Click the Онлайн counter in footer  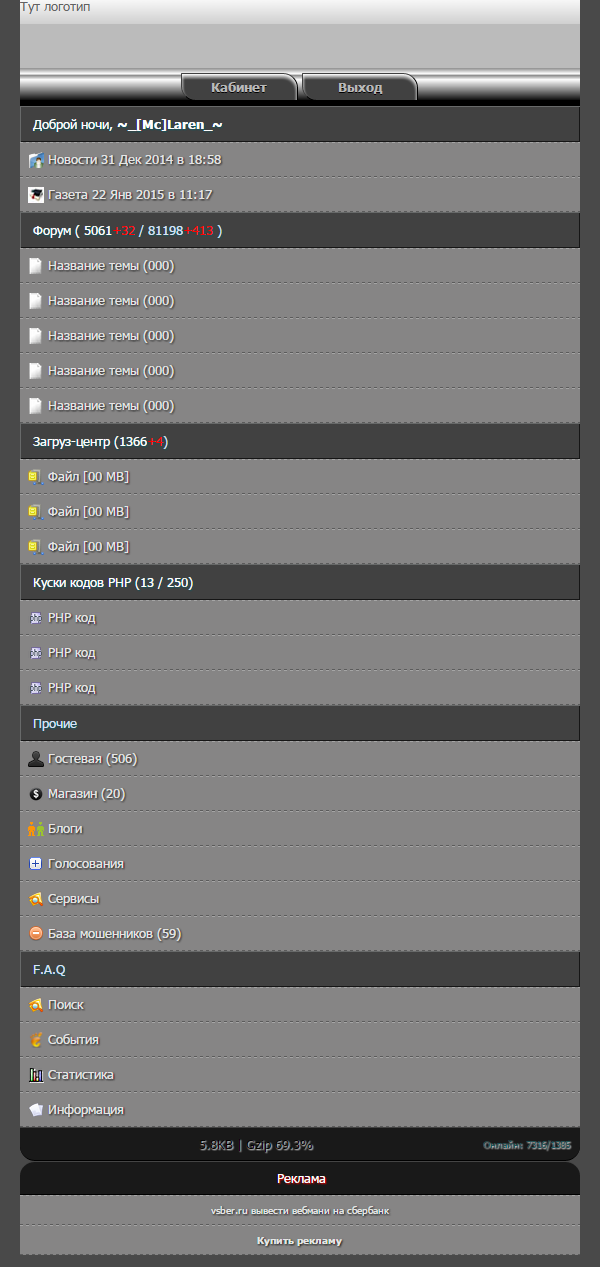pyautogui.click(x=527, y=1146)
